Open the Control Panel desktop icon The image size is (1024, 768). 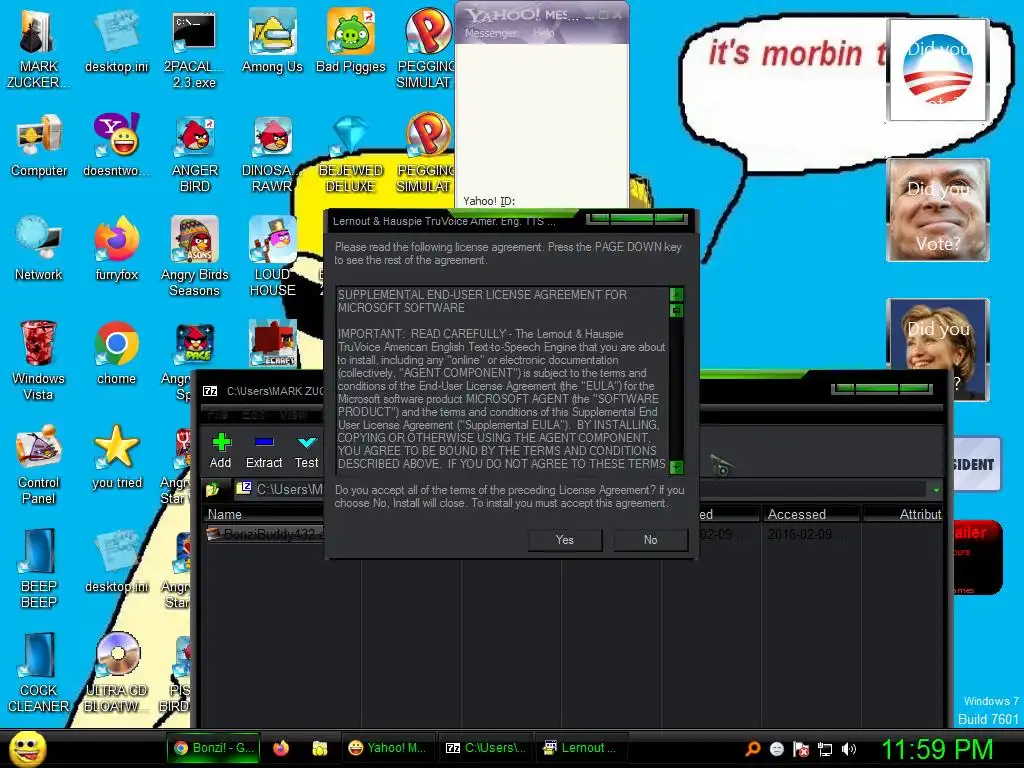click(x=39, y=464)
